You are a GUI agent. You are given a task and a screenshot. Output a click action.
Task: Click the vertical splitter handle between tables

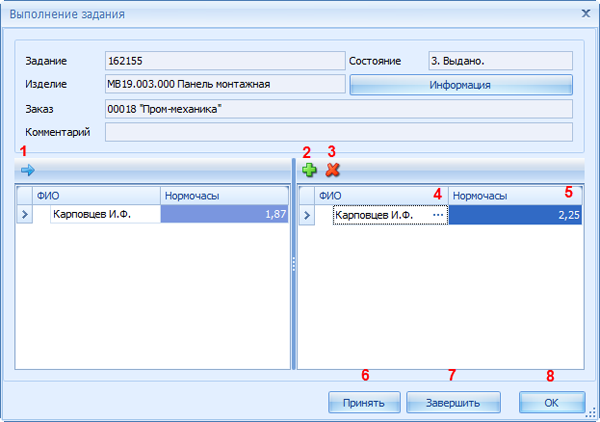(294, 264)
